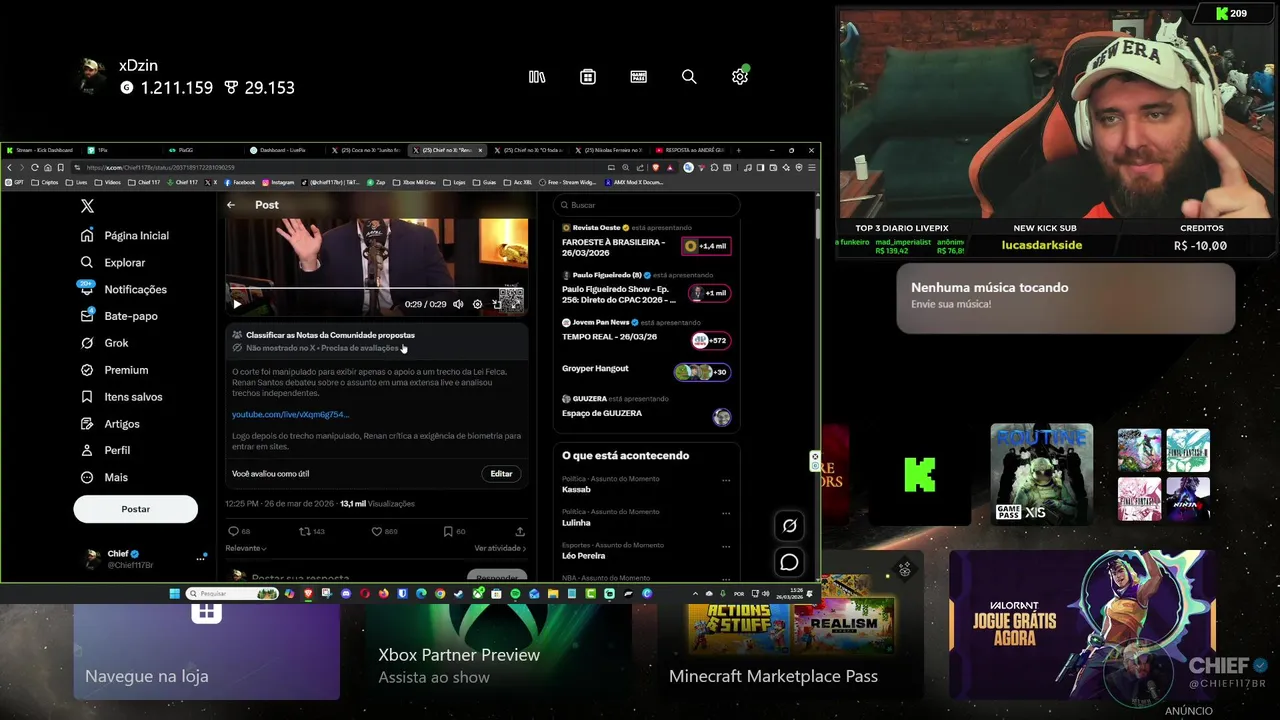Go back with the Post arrow
The width and height of the screenshot is (1280, 720).
coord(231,205)
